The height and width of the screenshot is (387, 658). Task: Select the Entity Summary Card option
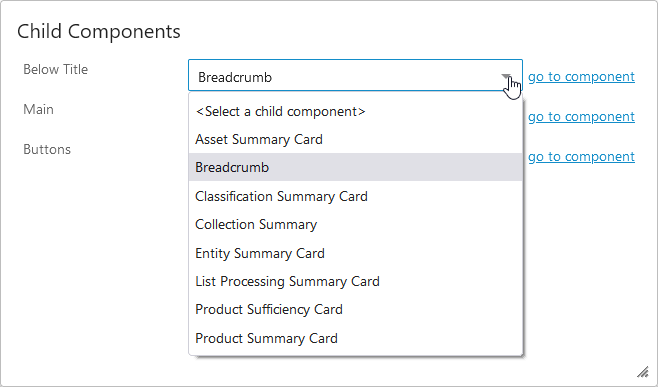(355, 254)
